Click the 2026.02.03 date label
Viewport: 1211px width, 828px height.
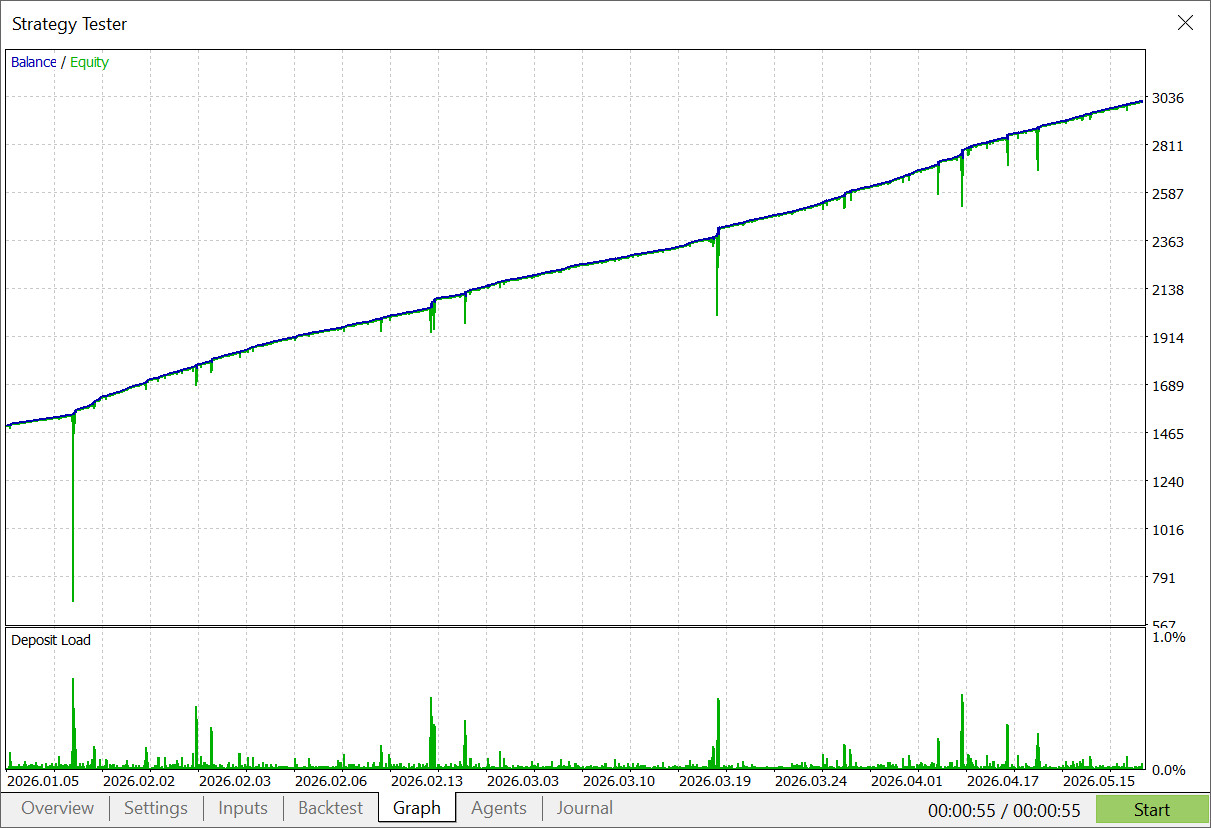click(235, 781)
